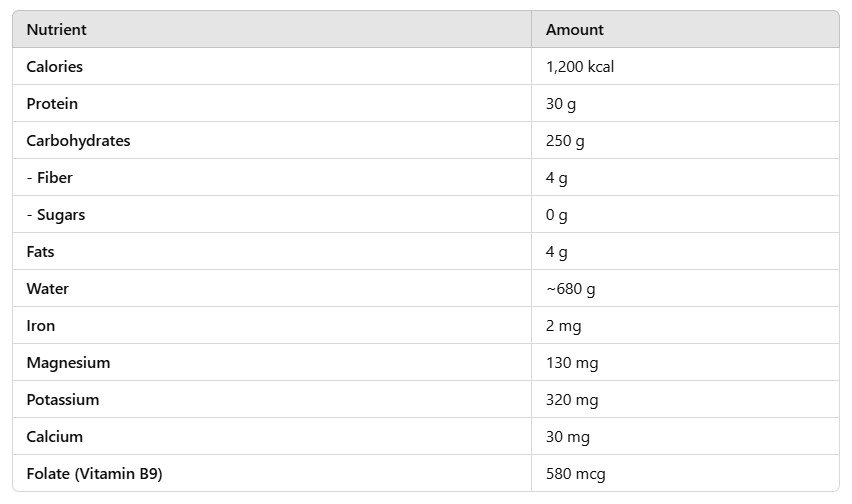Viewport: 852px width, 504px height.
Task: Select the Iron row label
Action: [x=41, y=325]
